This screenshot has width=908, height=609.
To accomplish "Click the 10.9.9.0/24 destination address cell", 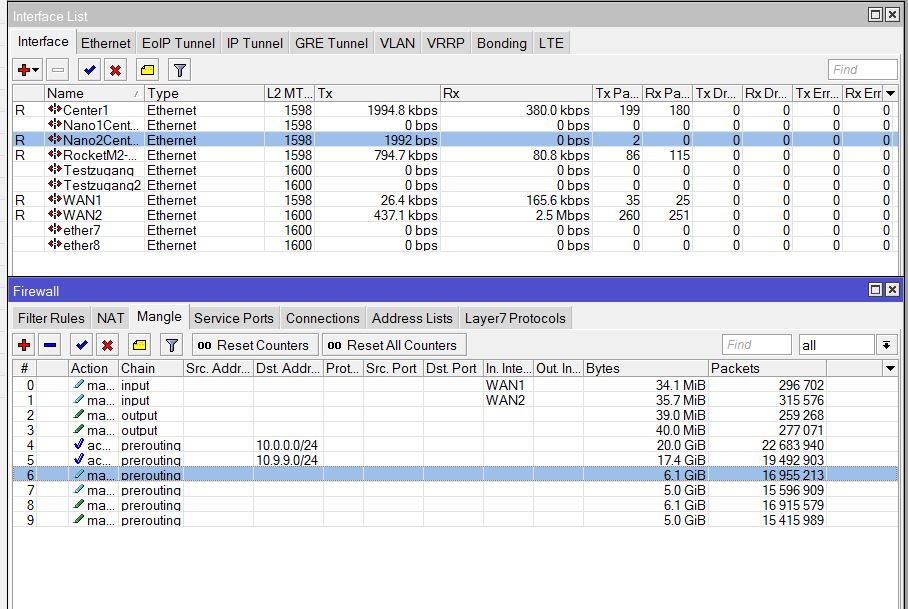I will pos(287,460).
